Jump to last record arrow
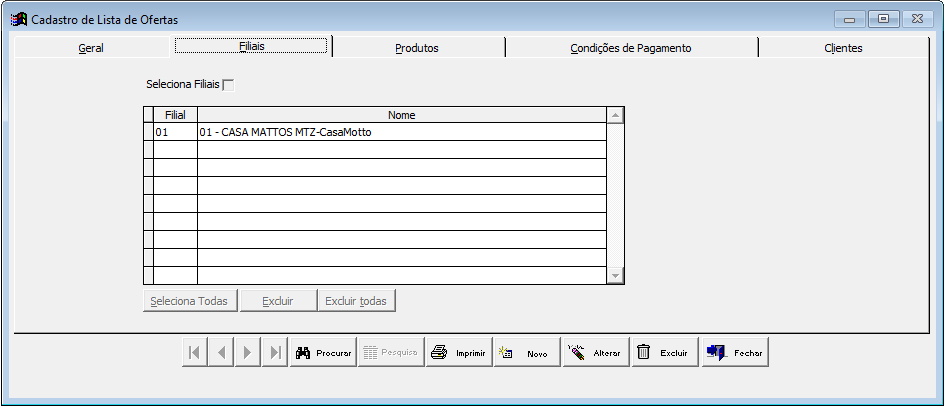This screenshot has width=945, height=406. tap(274, 352)
